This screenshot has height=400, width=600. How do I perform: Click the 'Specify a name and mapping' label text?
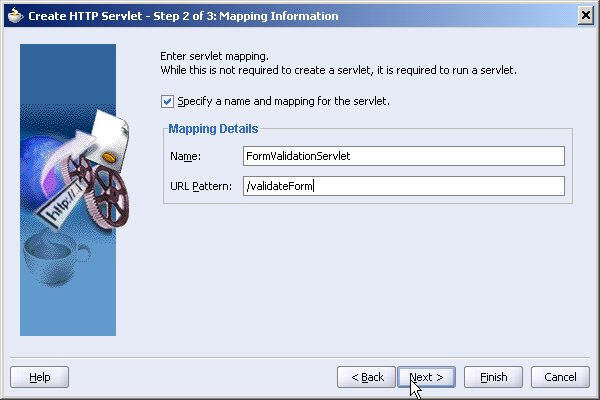pyautogui.click(x=283, y=101)
